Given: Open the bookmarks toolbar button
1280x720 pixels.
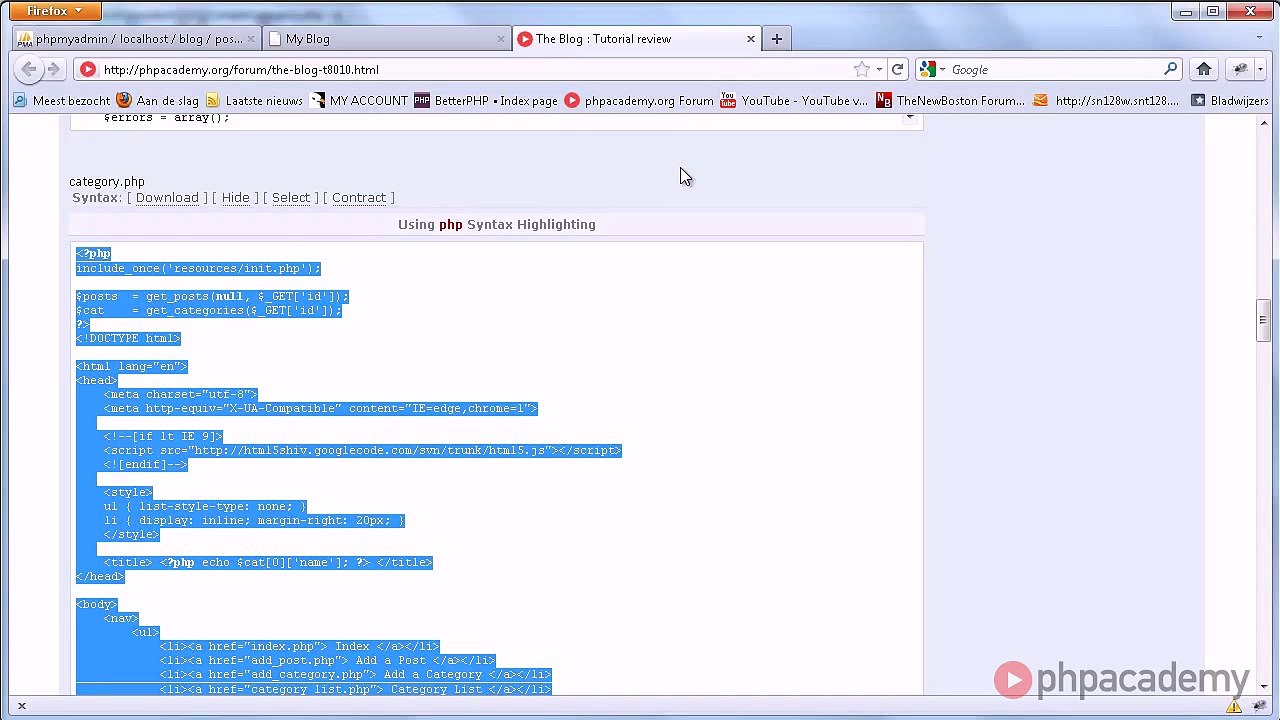Looking at the screenshot, I should [x=1240, y=69].
